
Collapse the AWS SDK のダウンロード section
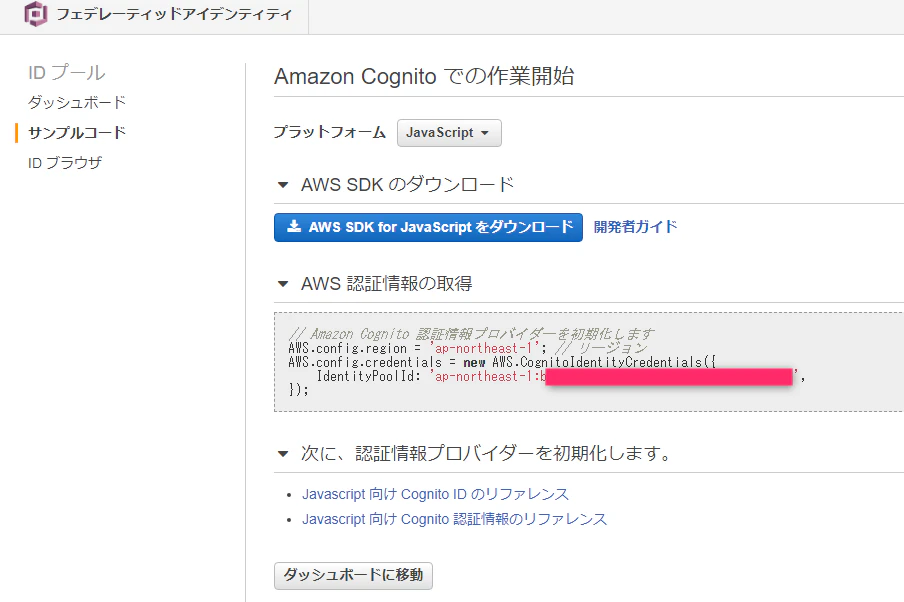click(x=282, y=185)
